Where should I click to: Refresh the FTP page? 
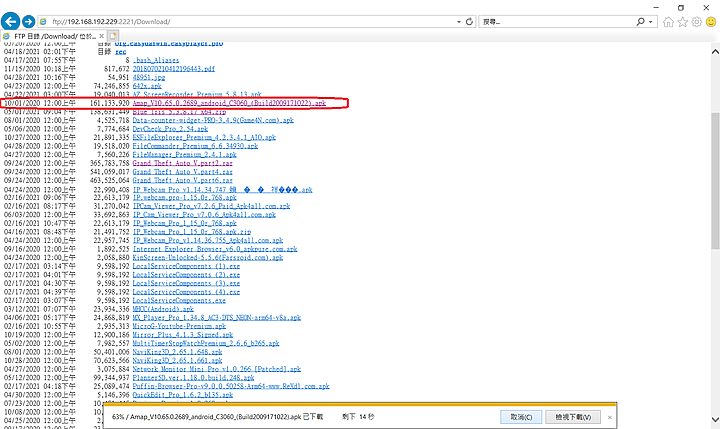[x=469, y=22]
